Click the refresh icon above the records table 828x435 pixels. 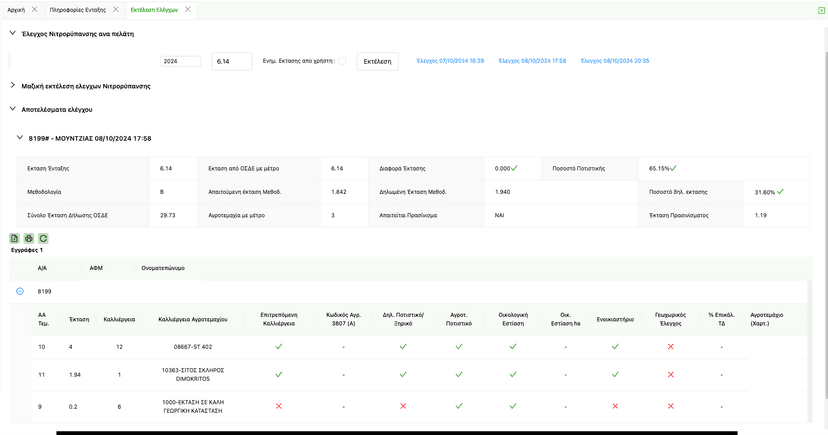(x=43, y=239)
